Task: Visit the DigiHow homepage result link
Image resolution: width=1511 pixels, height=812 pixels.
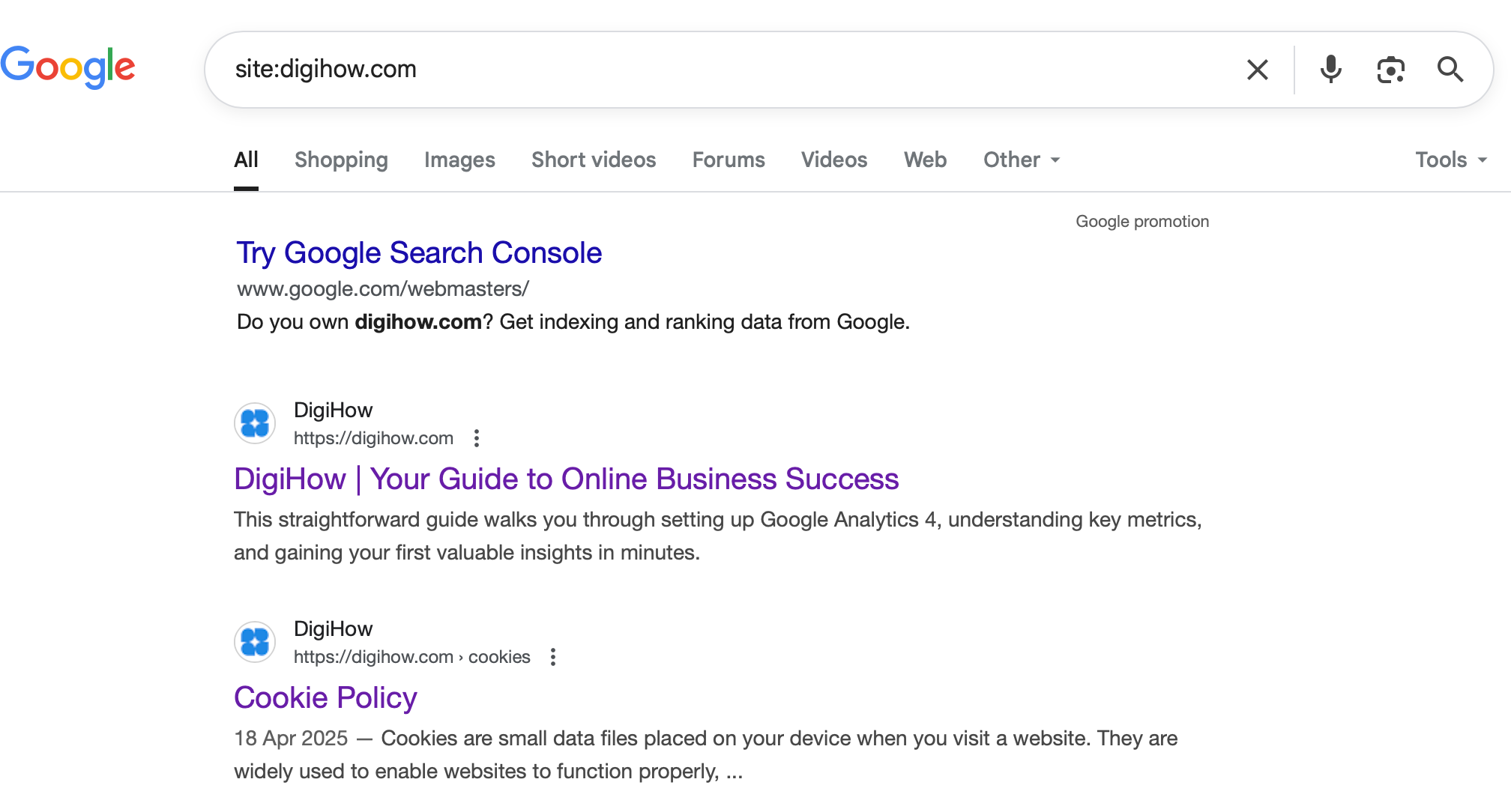Action: 566,479
